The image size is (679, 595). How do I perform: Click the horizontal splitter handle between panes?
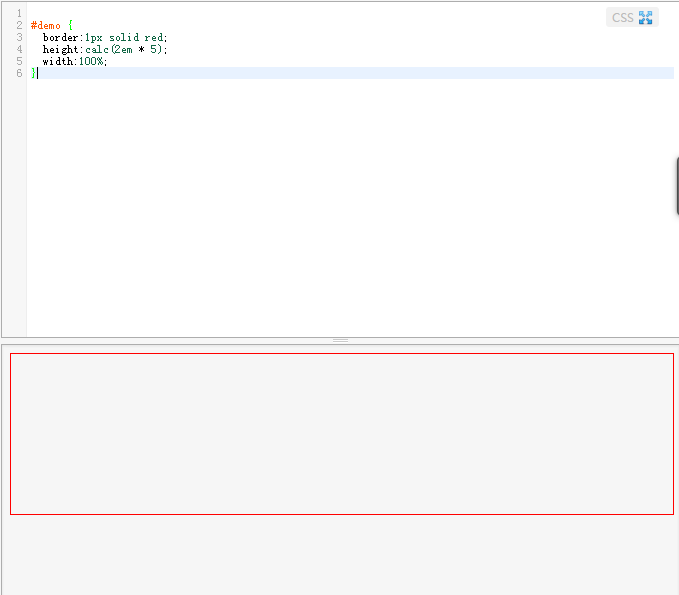pos(340,341)
